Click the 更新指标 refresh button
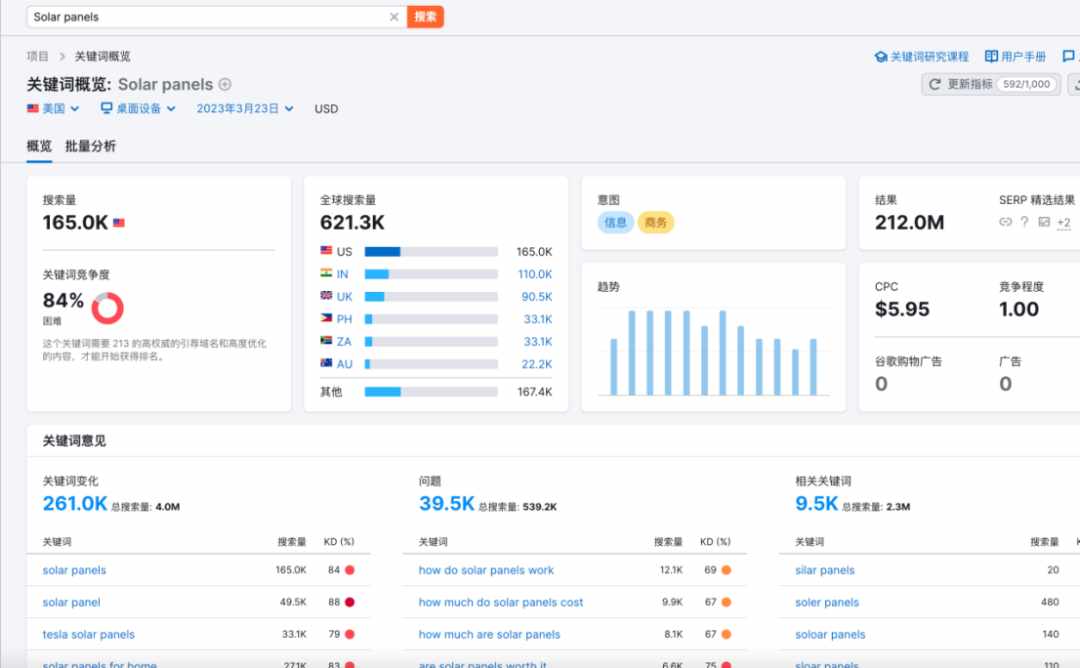Image resolution: width=1080 pixels, height=668 pixels. click(990, 84)
